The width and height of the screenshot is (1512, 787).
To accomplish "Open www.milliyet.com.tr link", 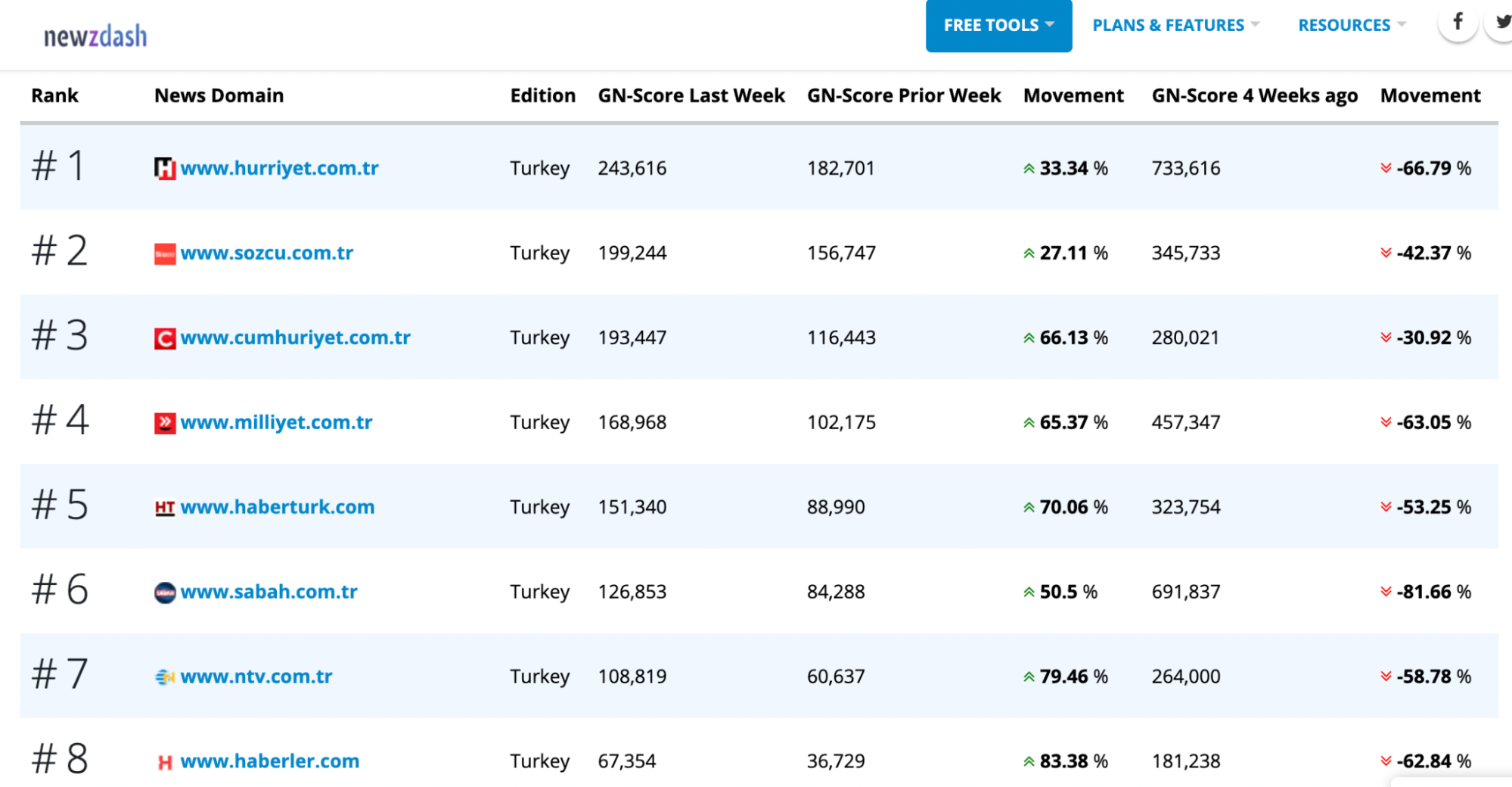I will pos(276,422).
